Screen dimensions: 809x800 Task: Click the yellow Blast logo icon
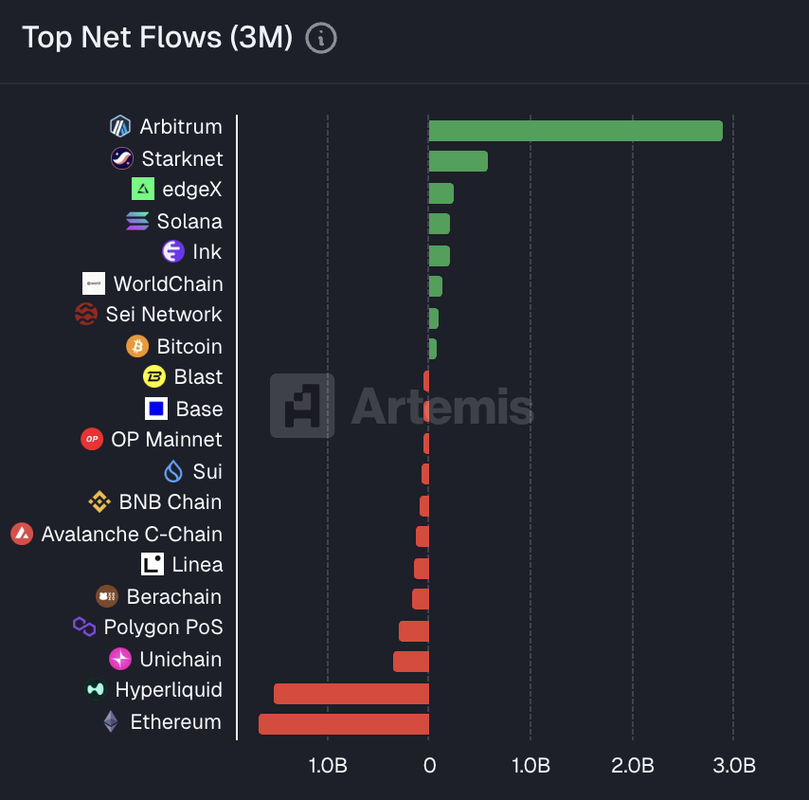tap(154, 377)
